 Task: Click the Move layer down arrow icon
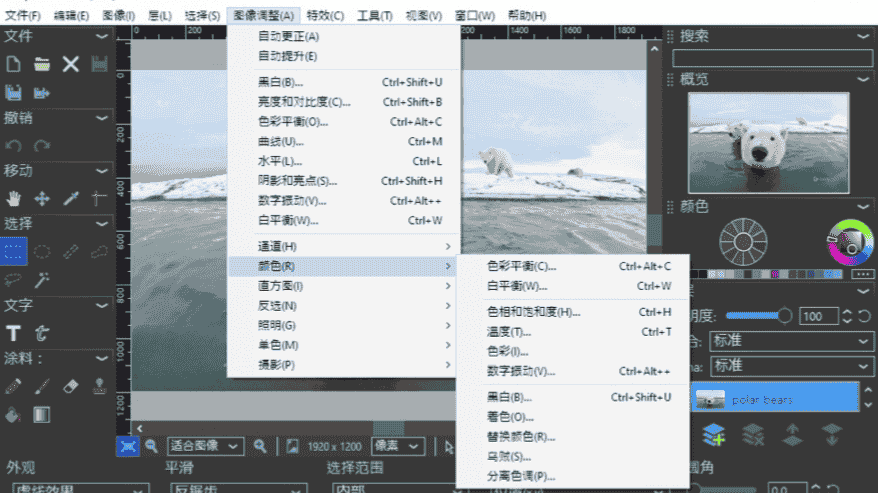832,435
